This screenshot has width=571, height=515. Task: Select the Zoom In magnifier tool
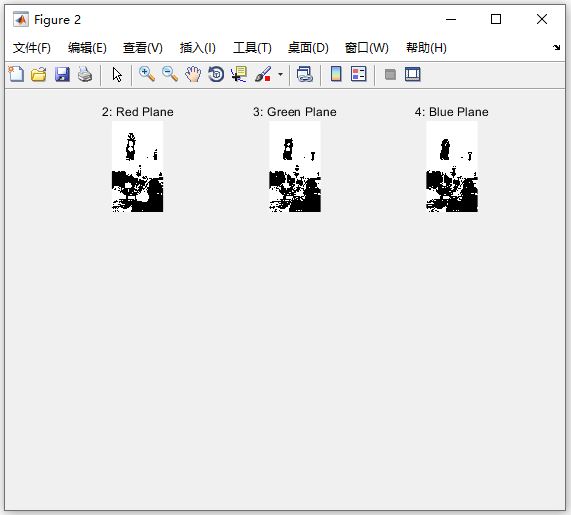click(x=147, y=74)
